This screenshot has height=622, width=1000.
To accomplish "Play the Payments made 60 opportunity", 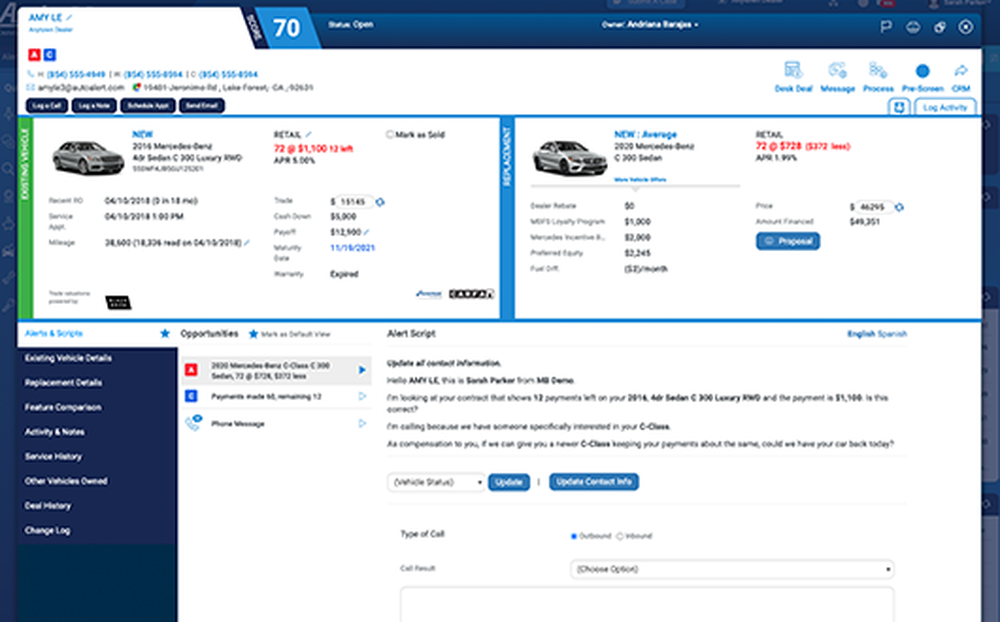I will pyautogui.click(x=362, y=397).
